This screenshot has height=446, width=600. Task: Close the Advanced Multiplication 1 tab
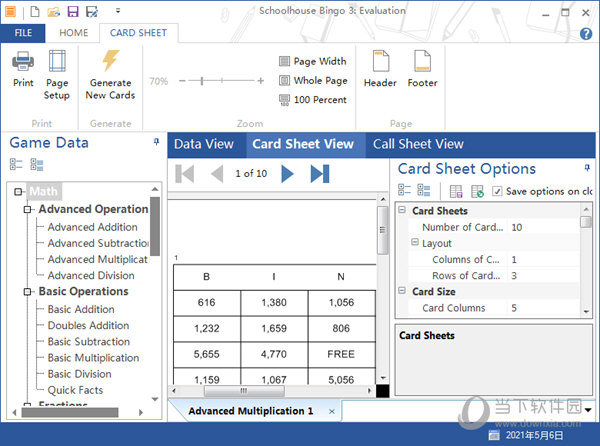[x=332, y=412]
